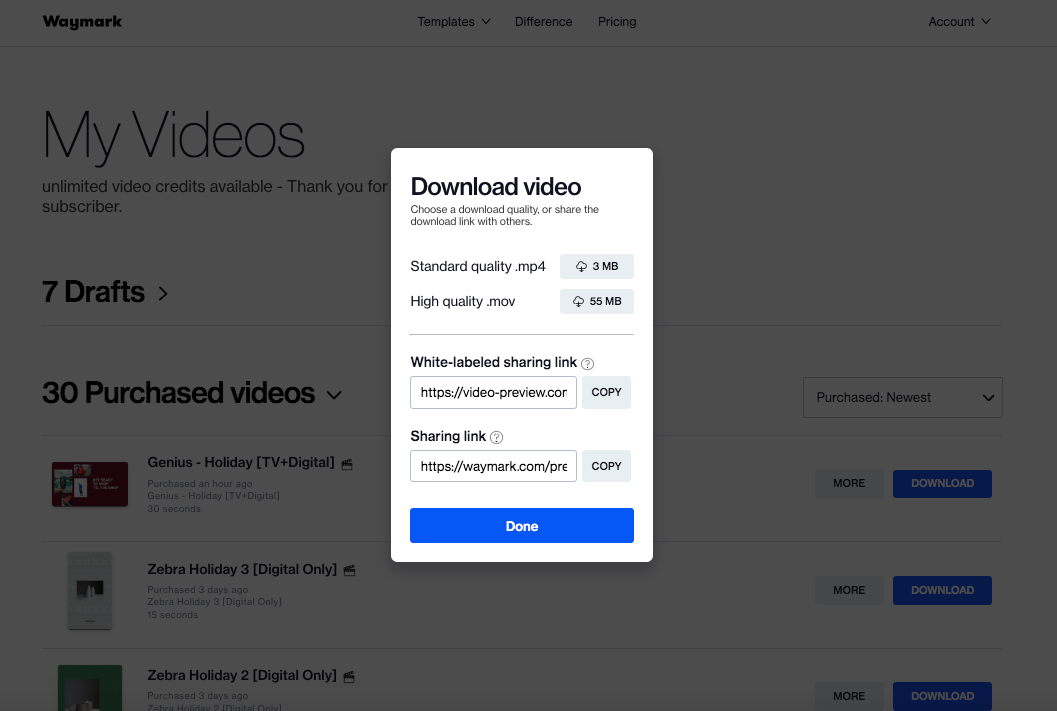Click the TV icon next to Zebra Holiday 2
The image size is (1057, 711).
pyautogui.click(x=347, y=675)
